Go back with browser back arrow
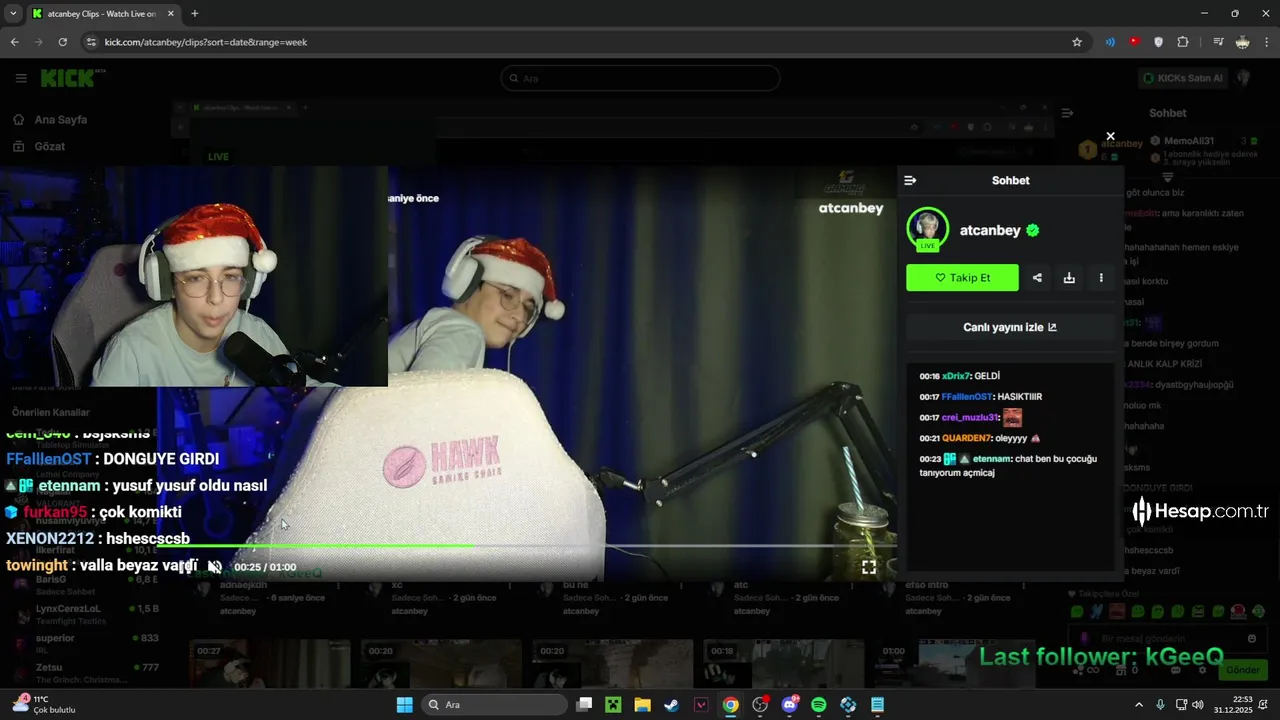Image resolution: width=1280 pixels, height=720 pixels. click(x=14, y=42)
